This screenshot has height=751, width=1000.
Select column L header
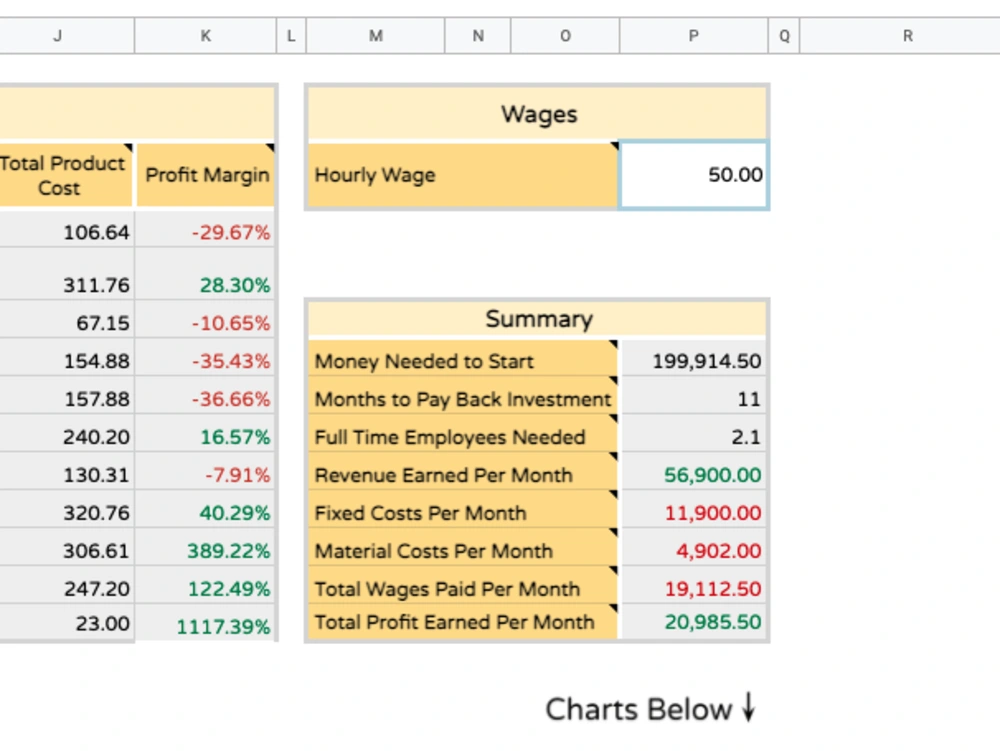coord(291,36)
